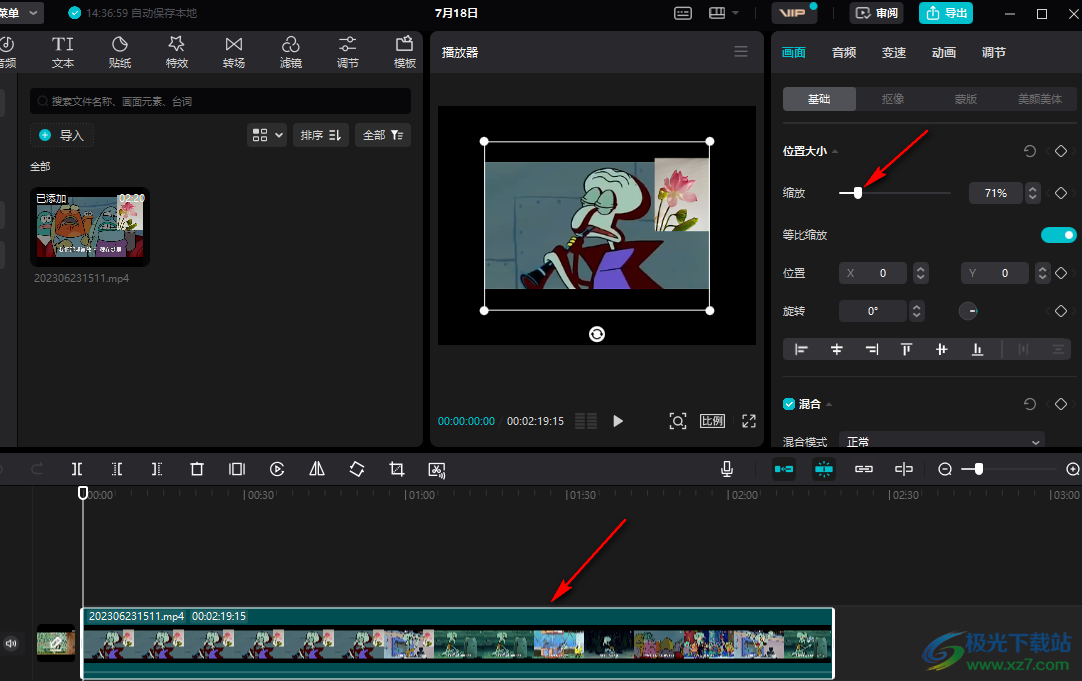Click the mirror flip tool icon

(317, 469)
